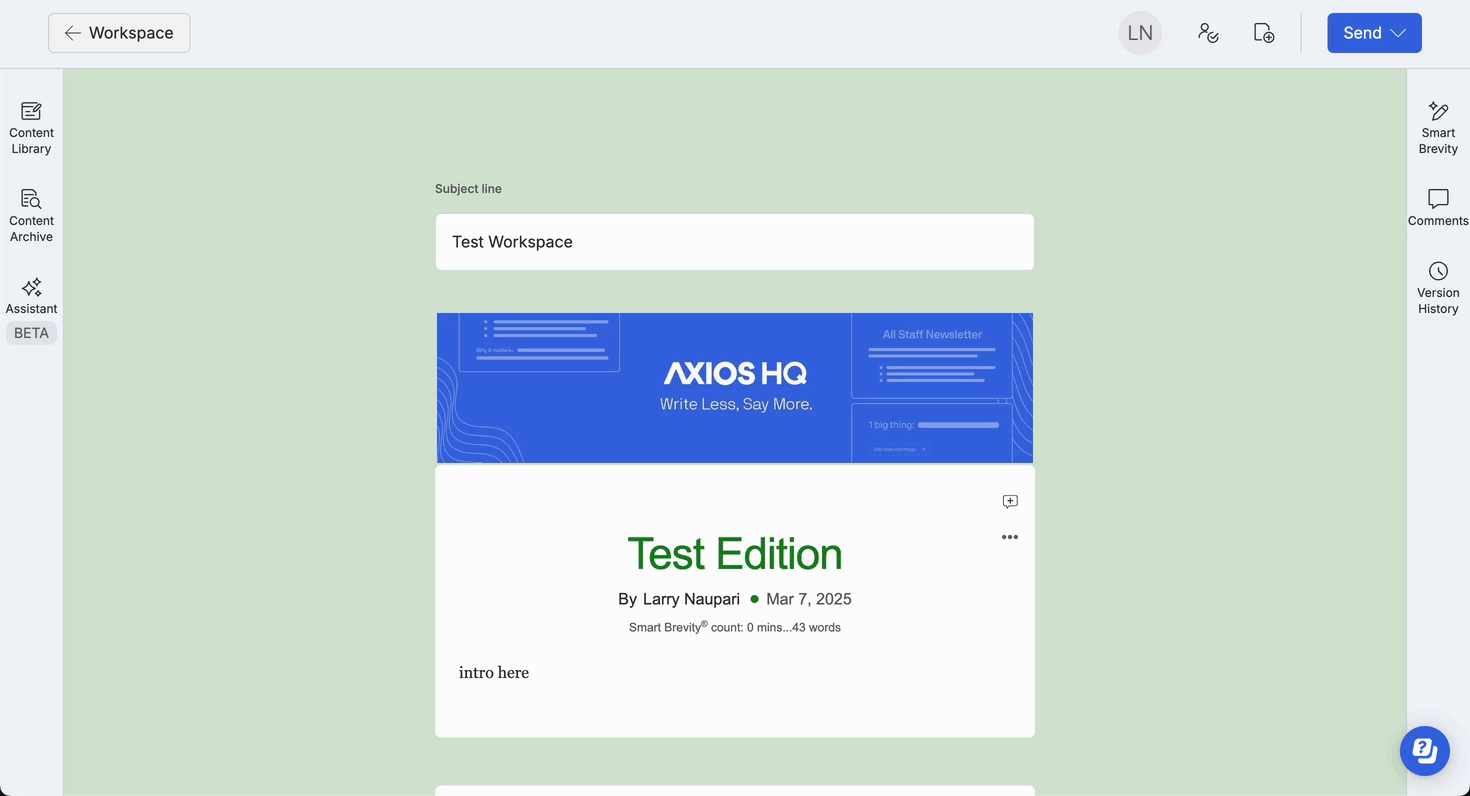Open the collaborator approval icon
Image resolution: width=1470 pixels, height=796 pixels.
tap(1208, 33)
